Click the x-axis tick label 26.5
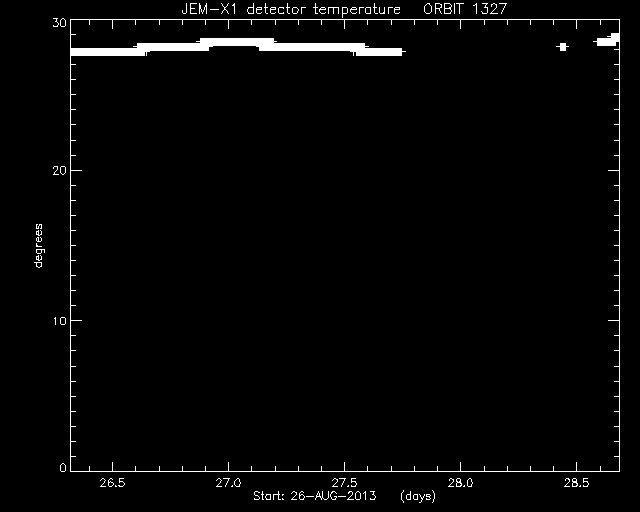The image size is (640, 512). point(112,483)
